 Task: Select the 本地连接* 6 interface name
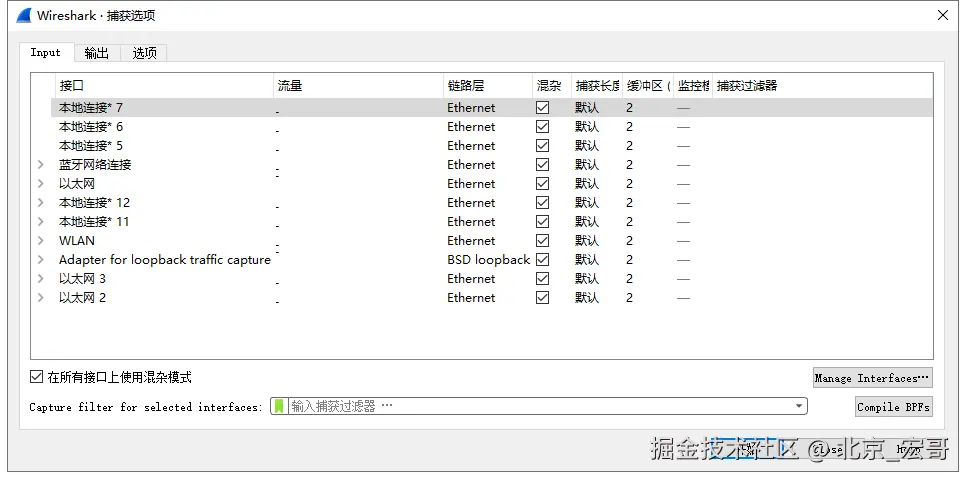(91, 127)
